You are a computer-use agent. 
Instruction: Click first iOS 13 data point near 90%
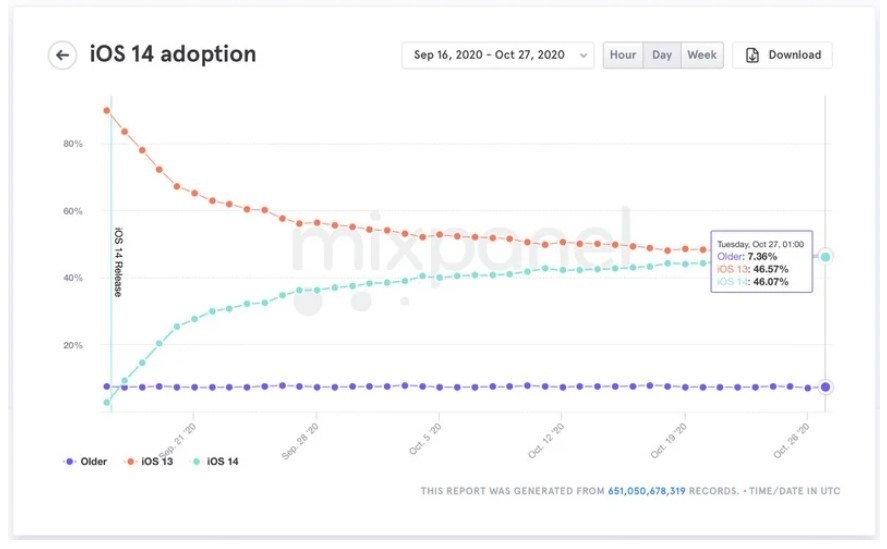pos(107,110)
